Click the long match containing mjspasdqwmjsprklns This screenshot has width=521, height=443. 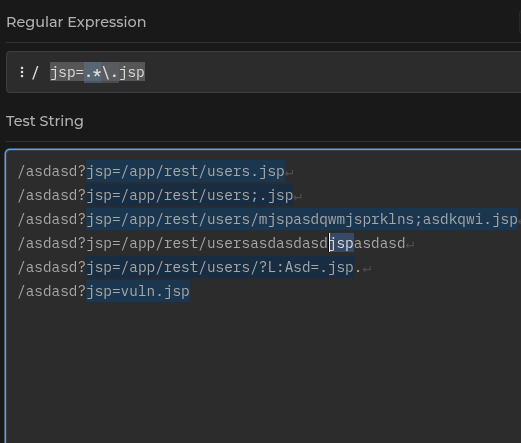point(302,219)
